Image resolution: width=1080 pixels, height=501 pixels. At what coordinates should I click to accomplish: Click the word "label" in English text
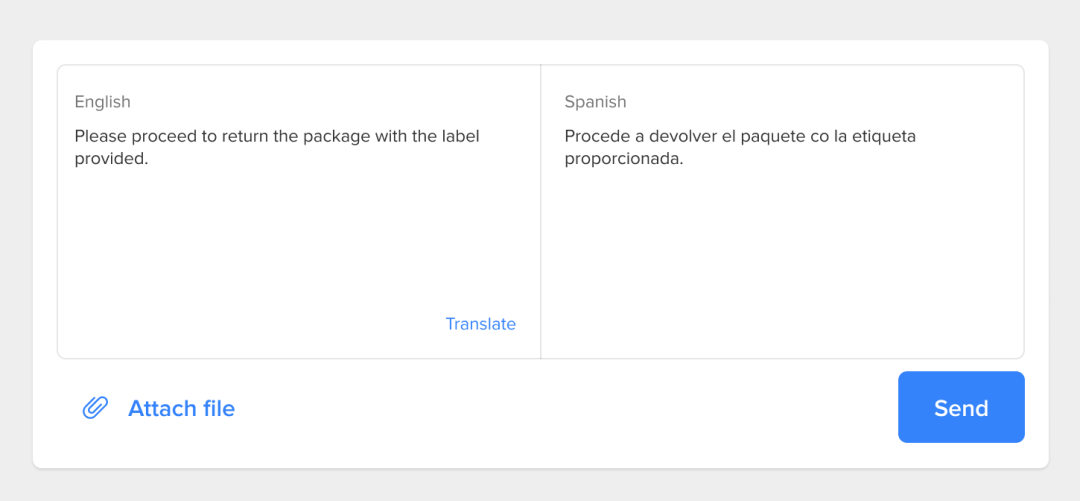[x=460, y=136]
